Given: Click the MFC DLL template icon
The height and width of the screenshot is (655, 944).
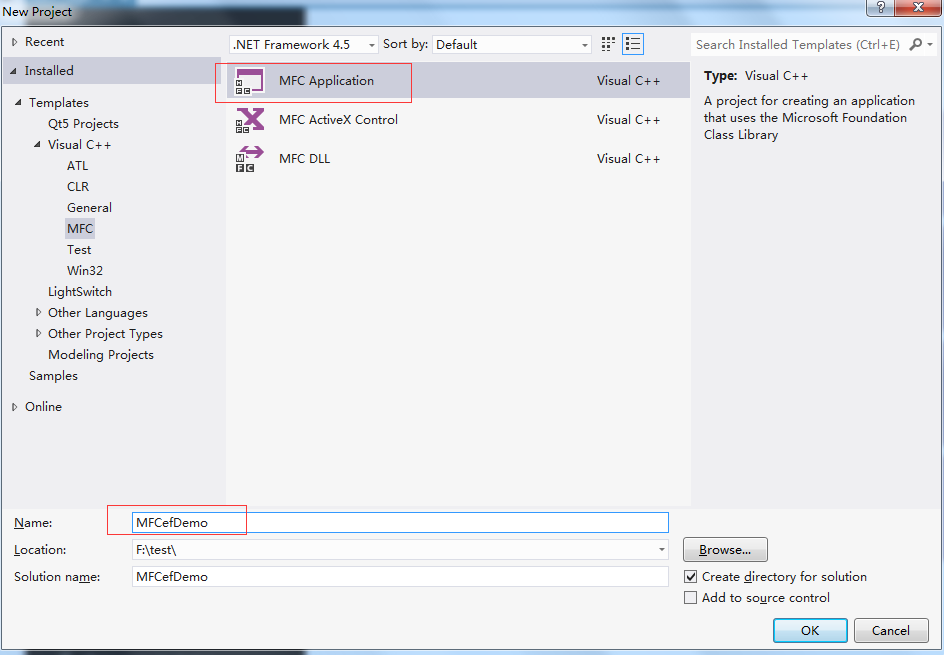Looking at the screenshot, I should tap(249, 159).
